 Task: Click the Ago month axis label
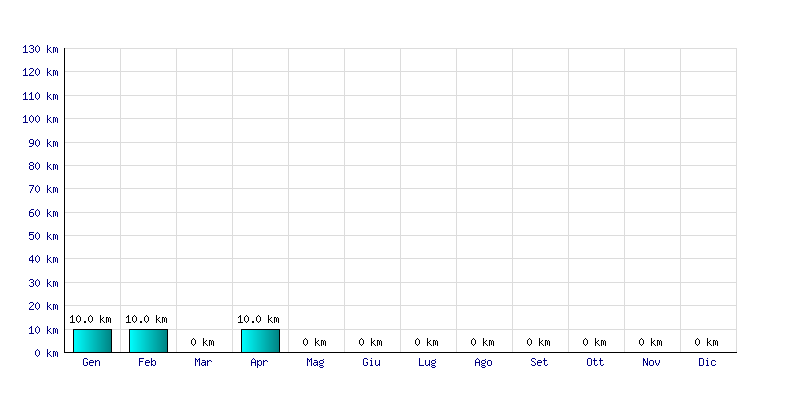[483, 362]
